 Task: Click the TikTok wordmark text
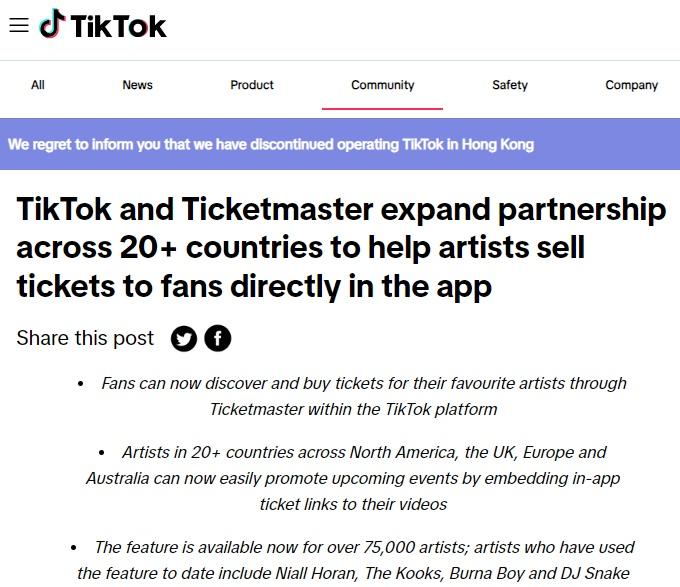coord(118,26)
